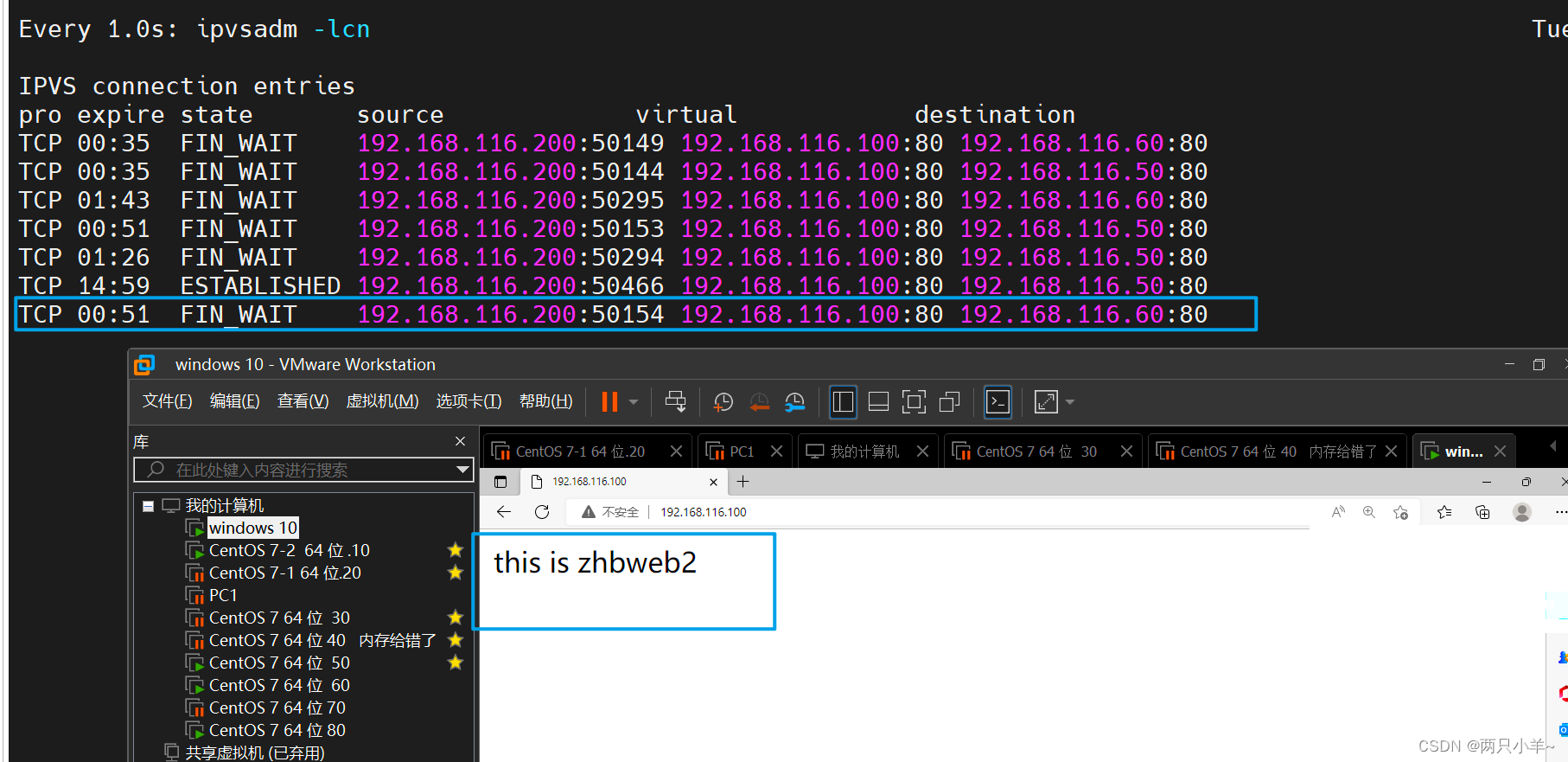Screen dimensions: 1568x762
Task: Open the power options dropdown arrow beside pause
Action: point(634,402)
